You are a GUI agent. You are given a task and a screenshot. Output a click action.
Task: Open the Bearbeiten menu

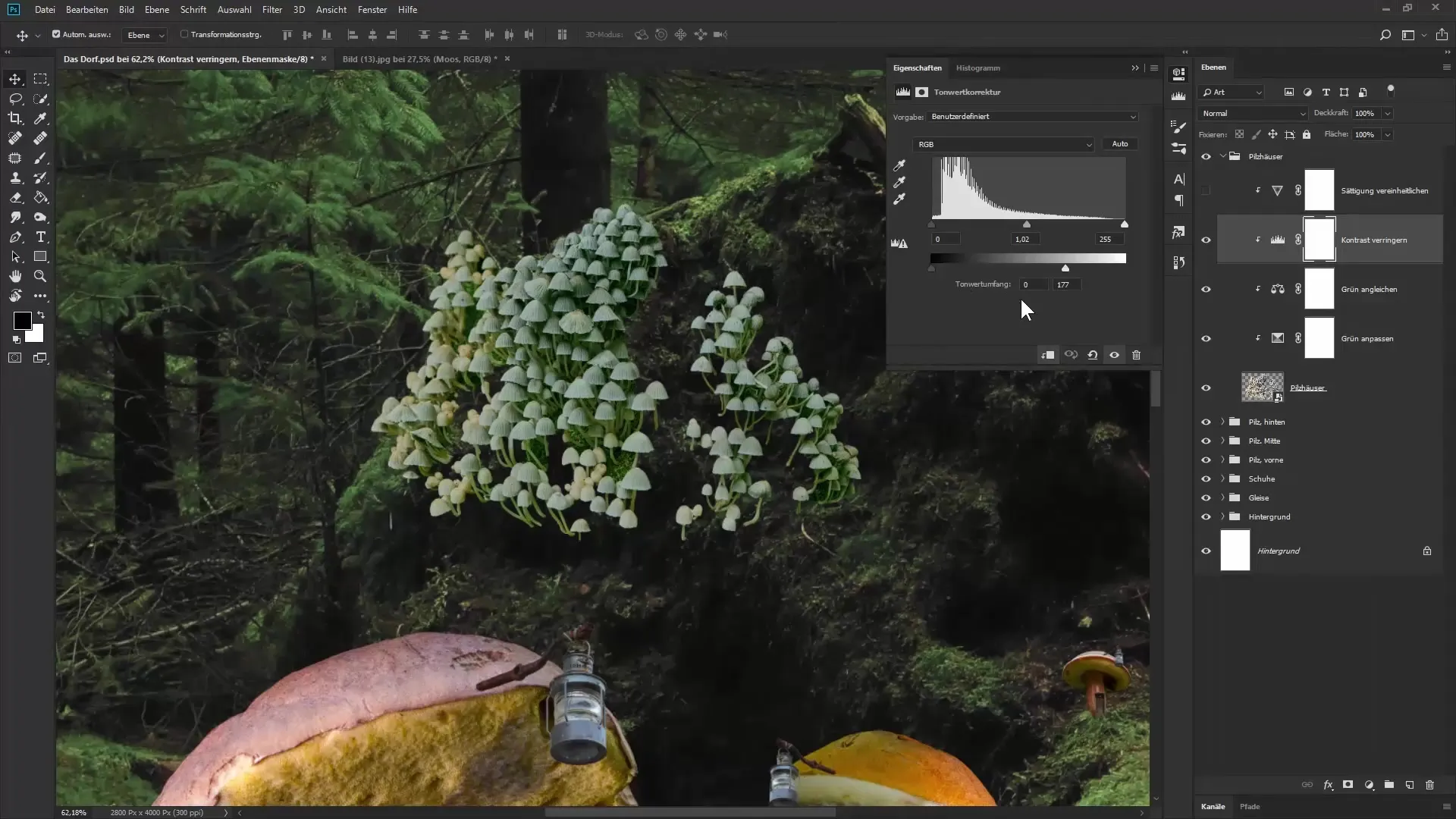[86, 10]
